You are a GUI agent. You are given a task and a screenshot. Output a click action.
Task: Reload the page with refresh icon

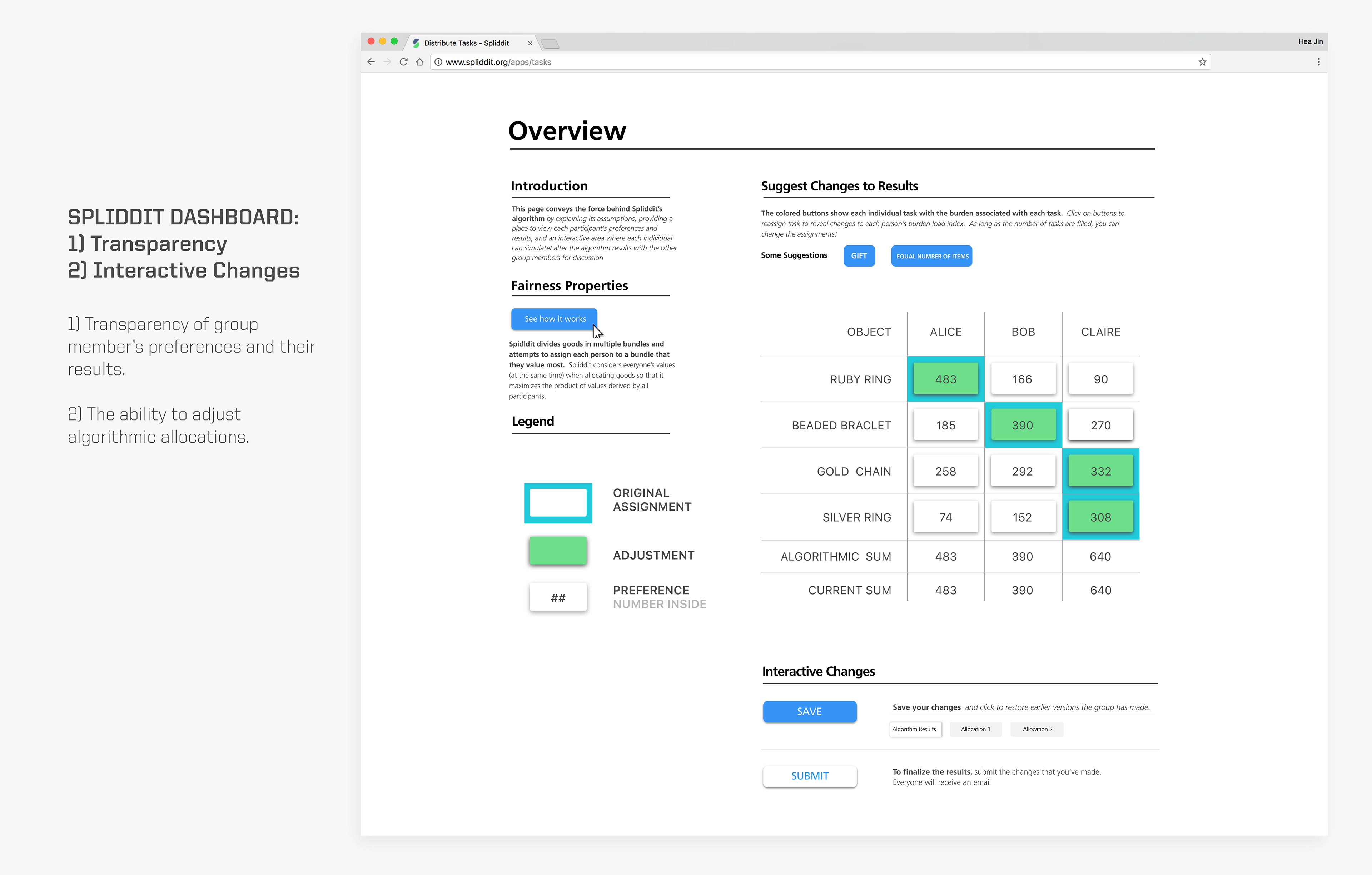(x=403, y=62)
